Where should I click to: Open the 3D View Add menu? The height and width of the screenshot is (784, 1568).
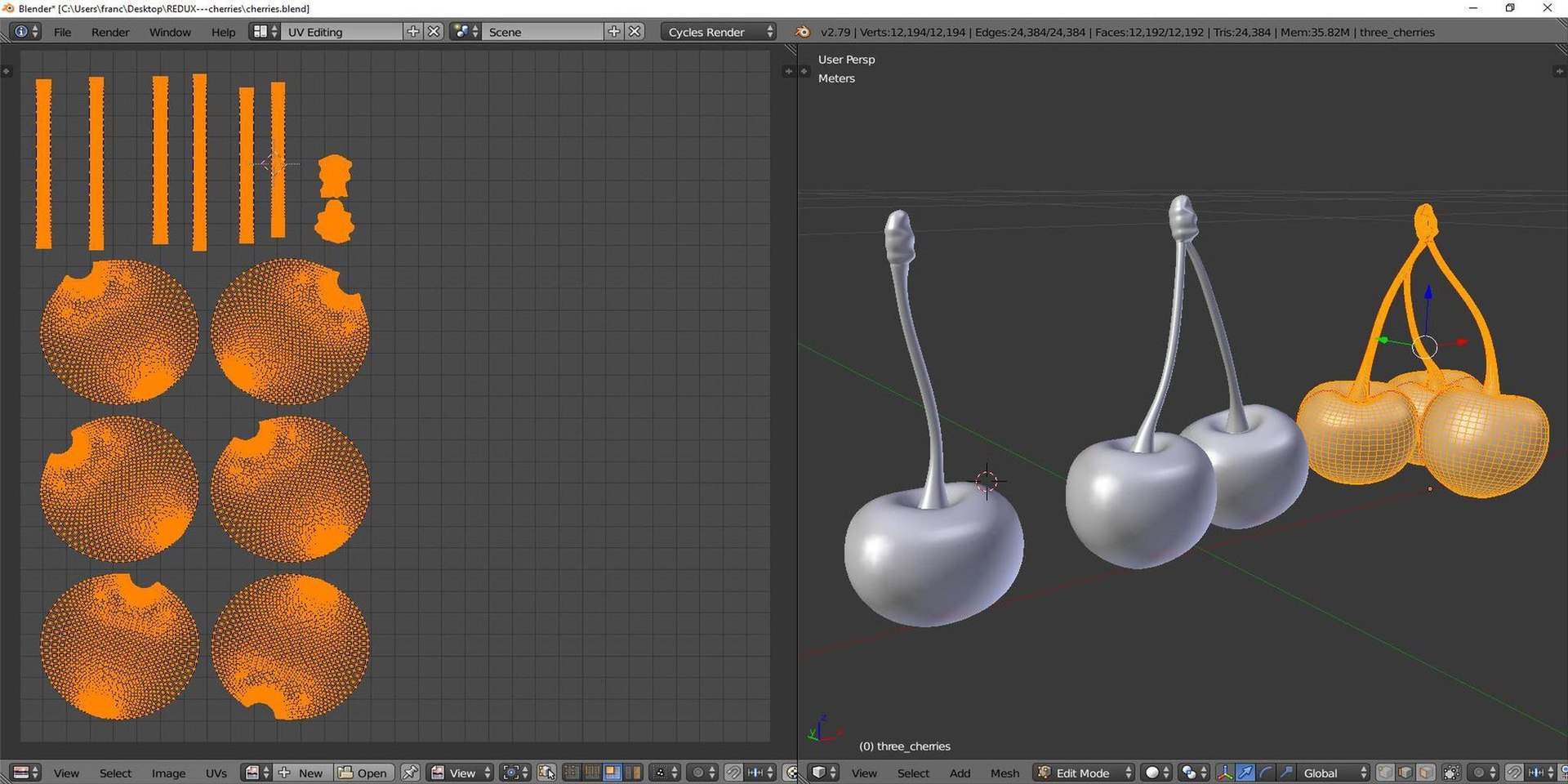pyautogui.click(x=960, y=773)
